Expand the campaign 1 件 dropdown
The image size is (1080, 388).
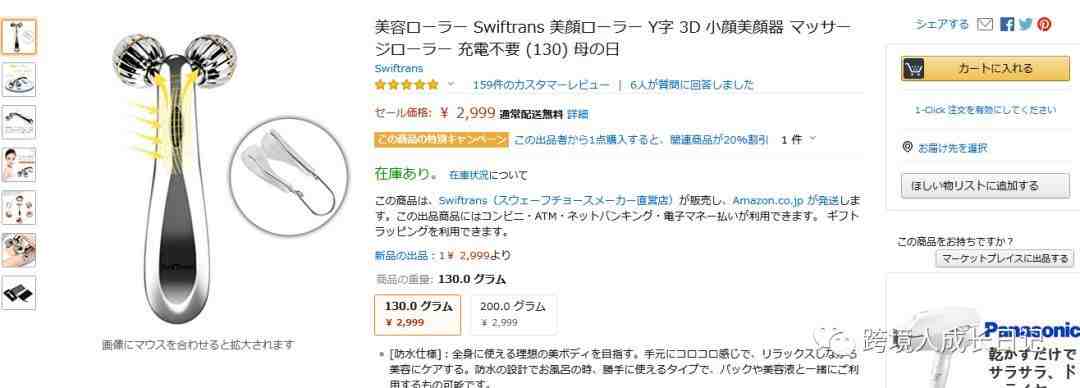point(798,139)
